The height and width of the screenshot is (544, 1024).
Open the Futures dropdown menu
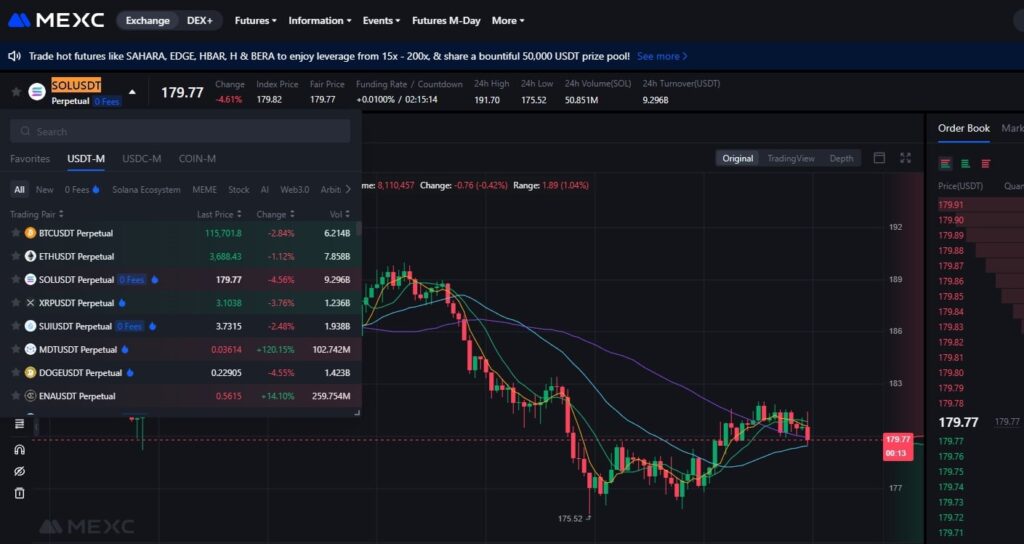click(255, 20)
